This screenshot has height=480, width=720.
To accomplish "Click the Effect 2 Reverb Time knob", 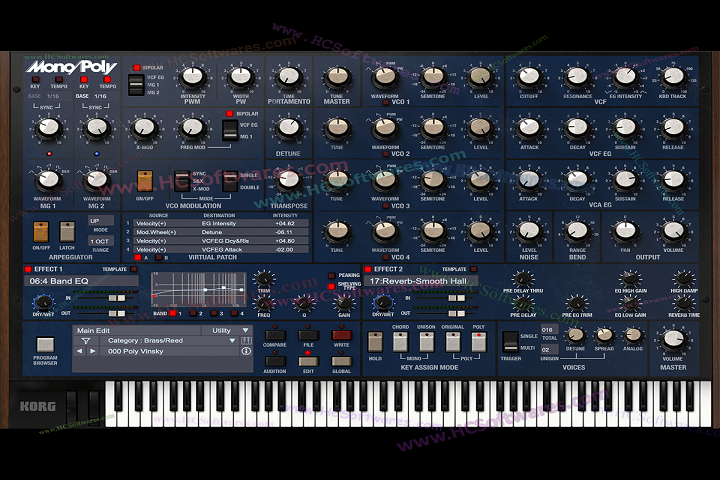I will tap(684, 303).
